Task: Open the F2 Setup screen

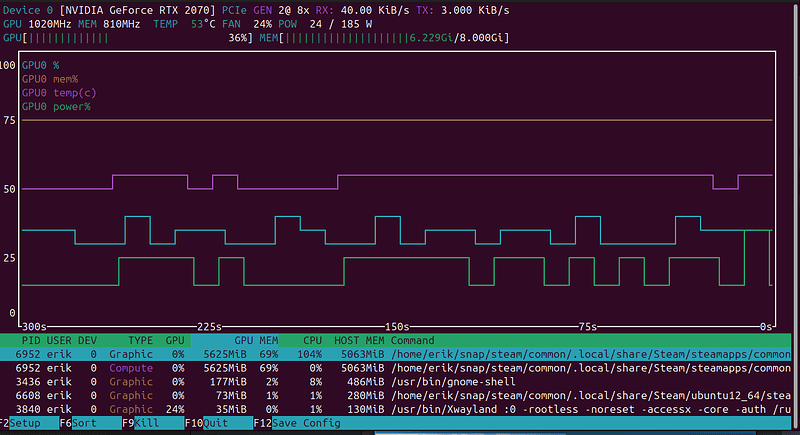Action: tap(30, 423)
